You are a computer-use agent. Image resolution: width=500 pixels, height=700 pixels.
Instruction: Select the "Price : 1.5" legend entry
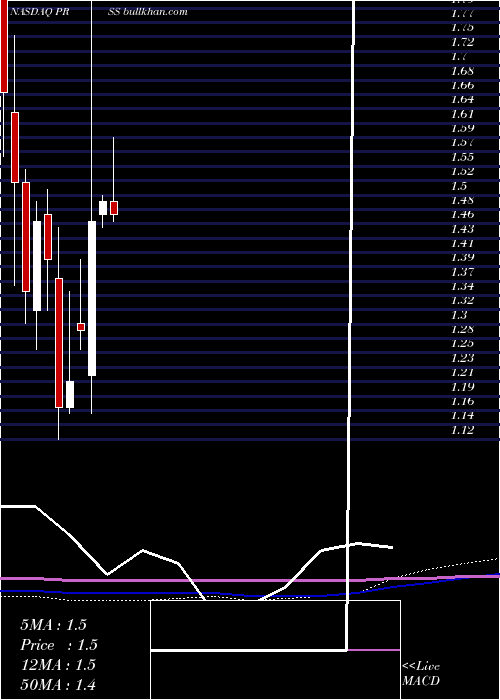tap(59, 645)
